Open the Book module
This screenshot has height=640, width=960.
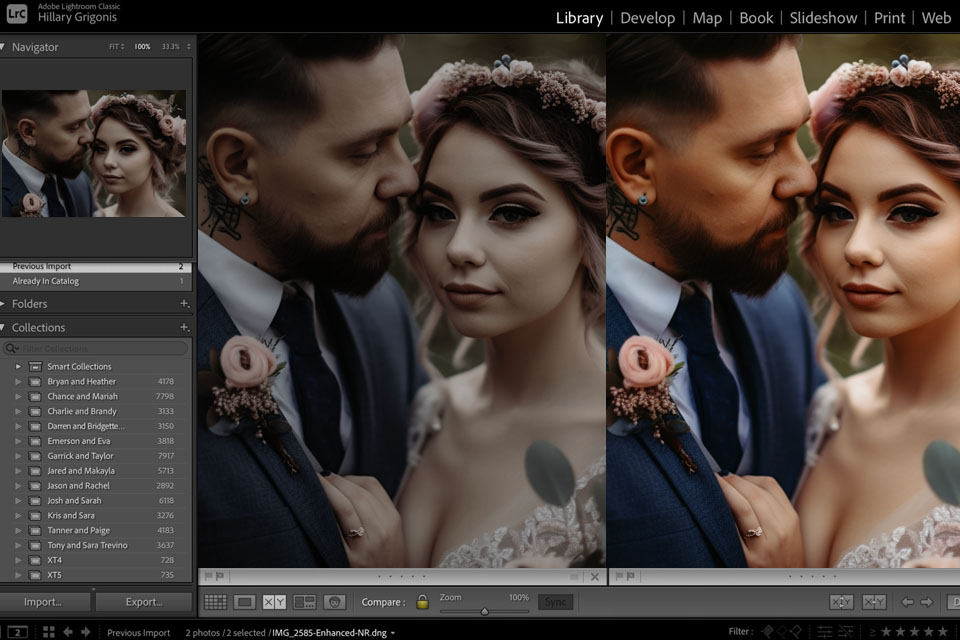[x=756, y=18]
